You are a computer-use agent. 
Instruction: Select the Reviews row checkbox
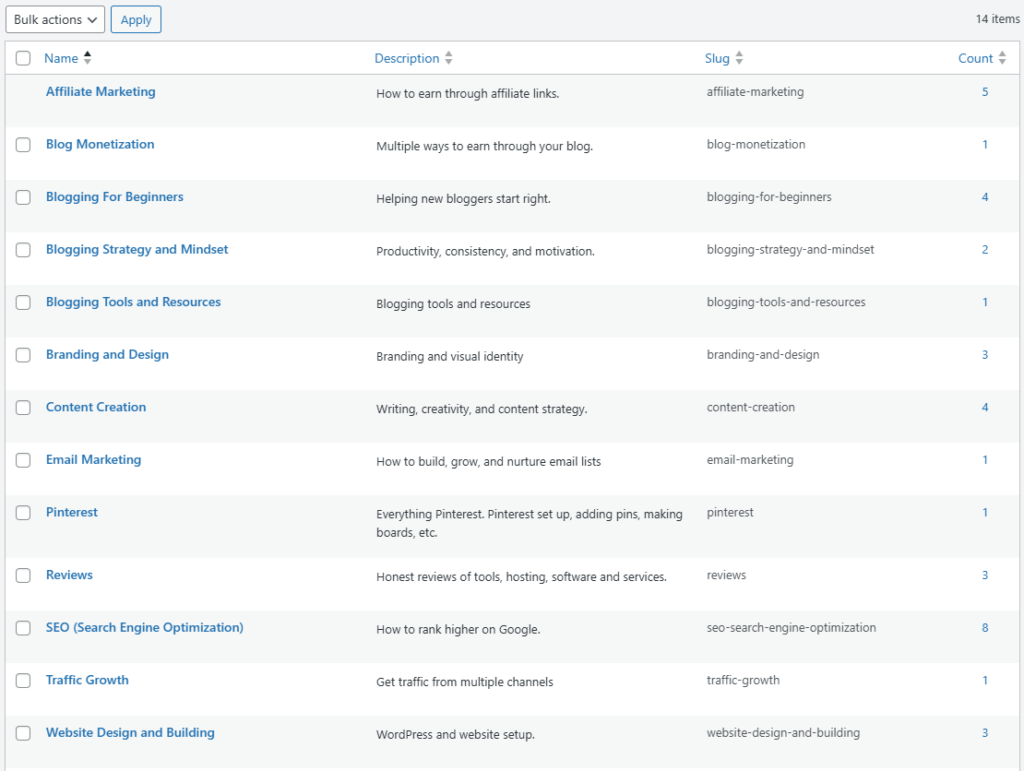point(23,575)
